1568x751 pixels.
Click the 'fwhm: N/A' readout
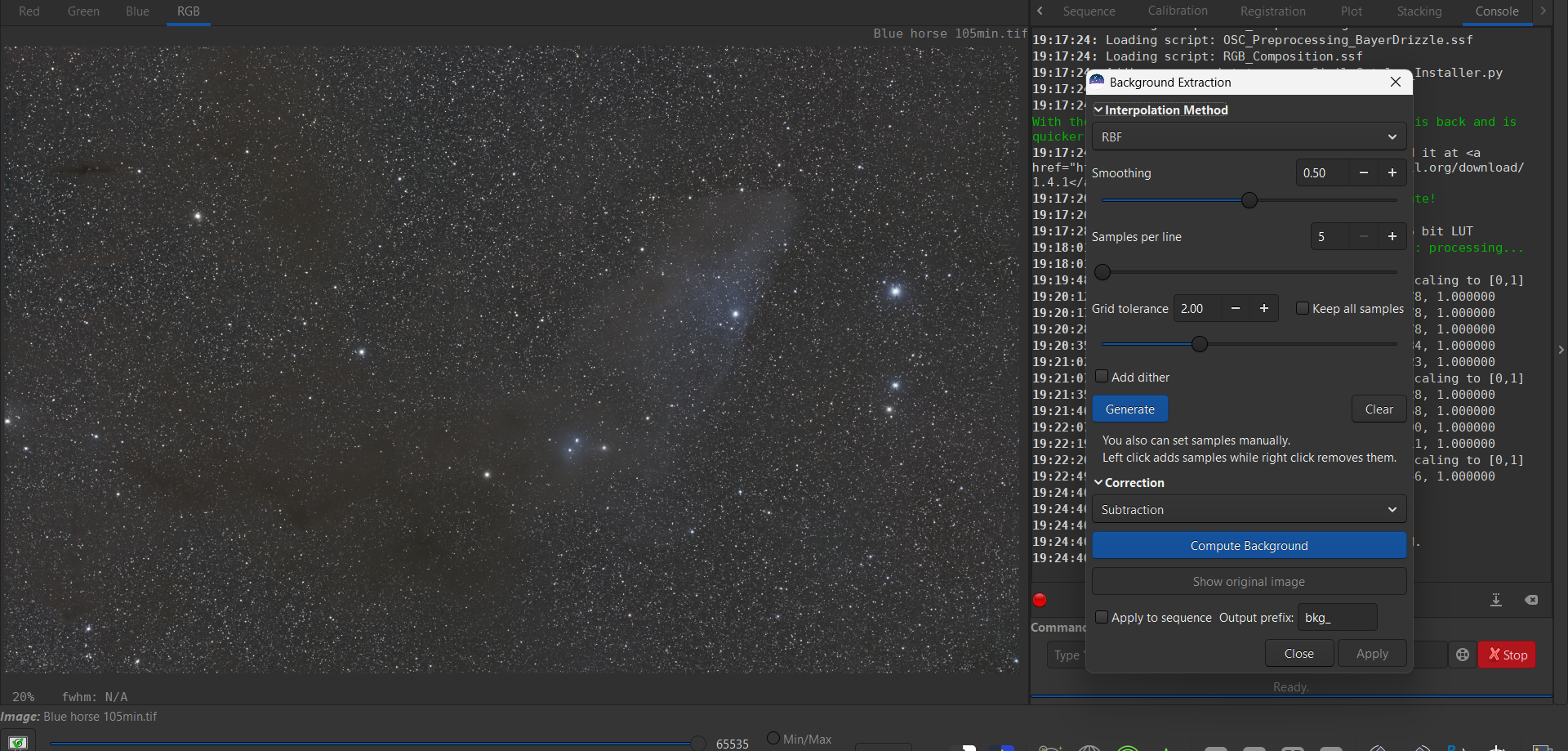click(x=95, y=696)
